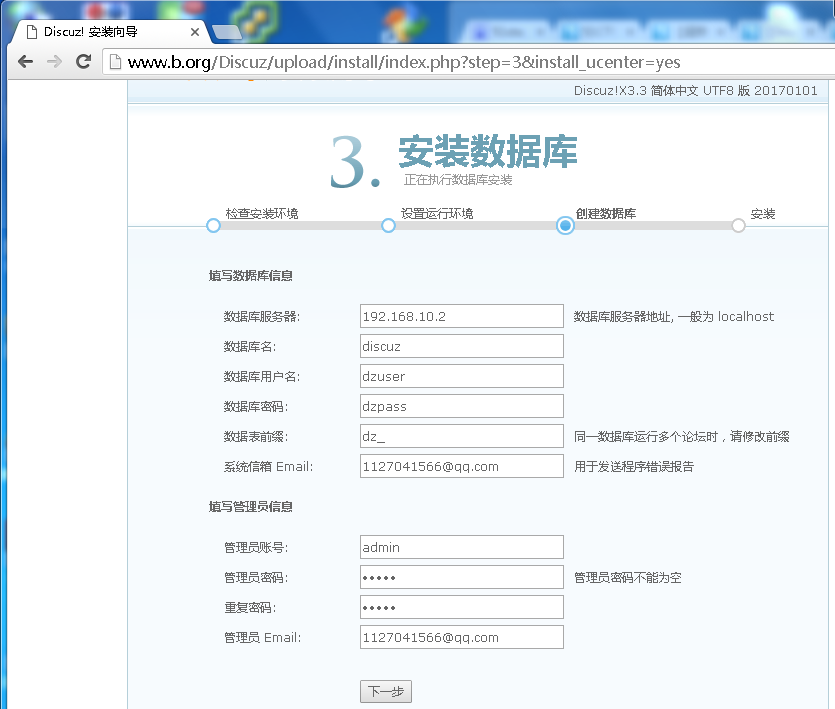Click the 数据库密码 field dzpass
835x709 pixels.
pos(462,406)
